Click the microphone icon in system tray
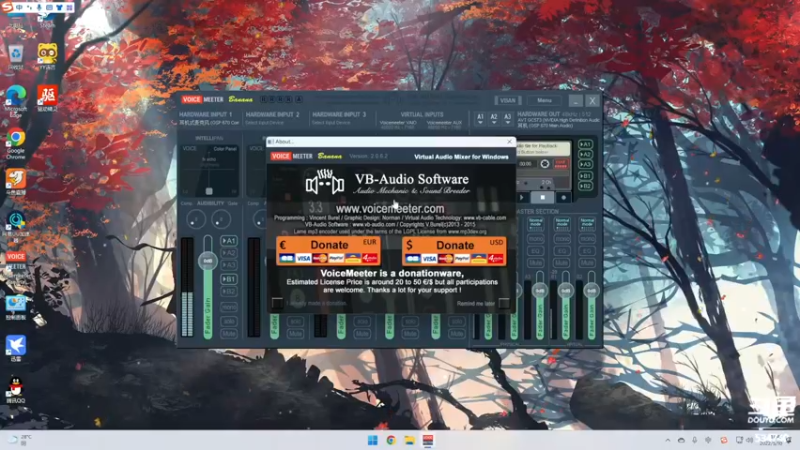This screenshot has height=450, width=800. tap(694, 440)
